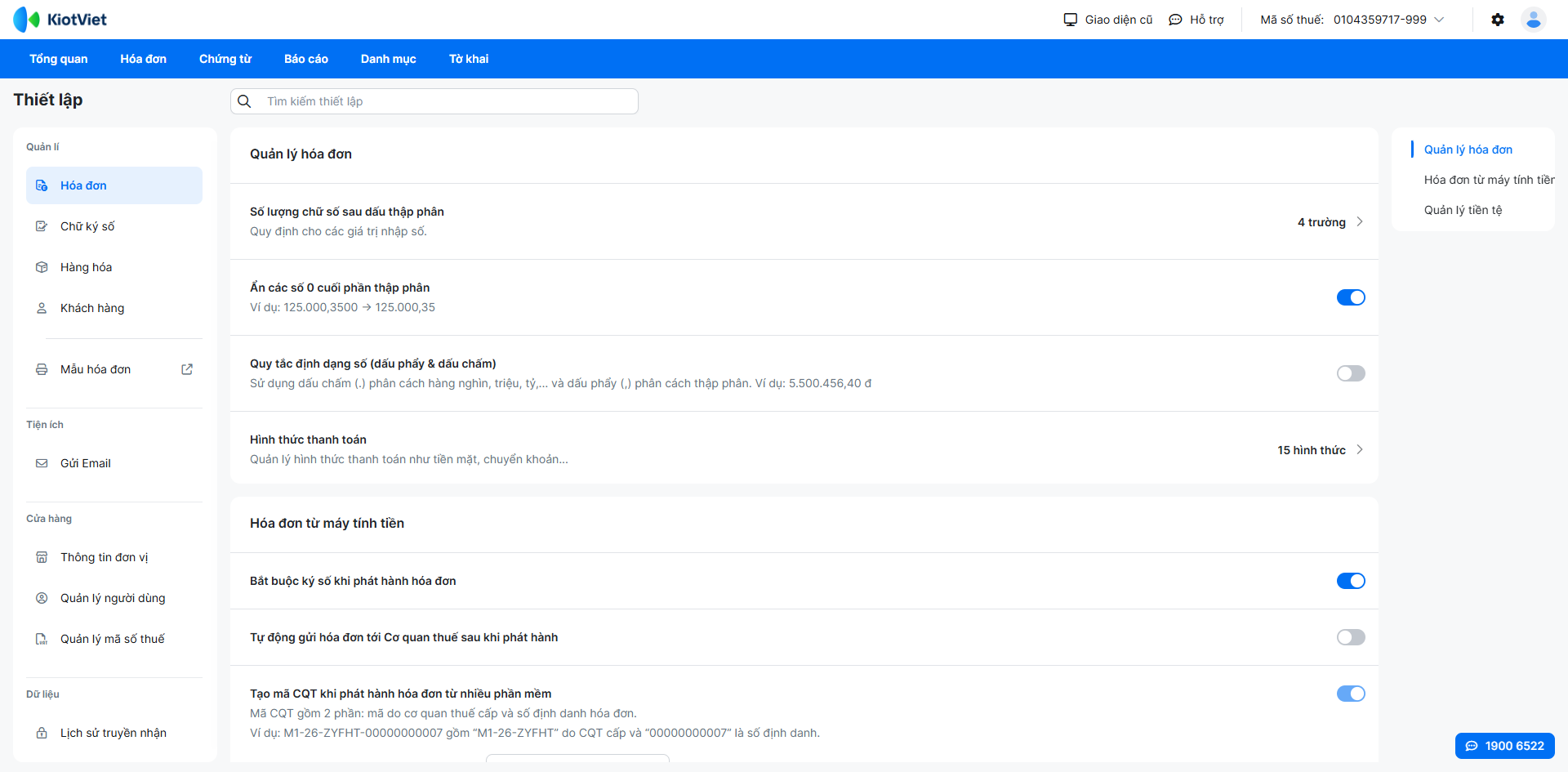Focus the Tìm kiếm thiết lập search field
This screenshot has height=772, width=1568.
click(x=434, y=101)
